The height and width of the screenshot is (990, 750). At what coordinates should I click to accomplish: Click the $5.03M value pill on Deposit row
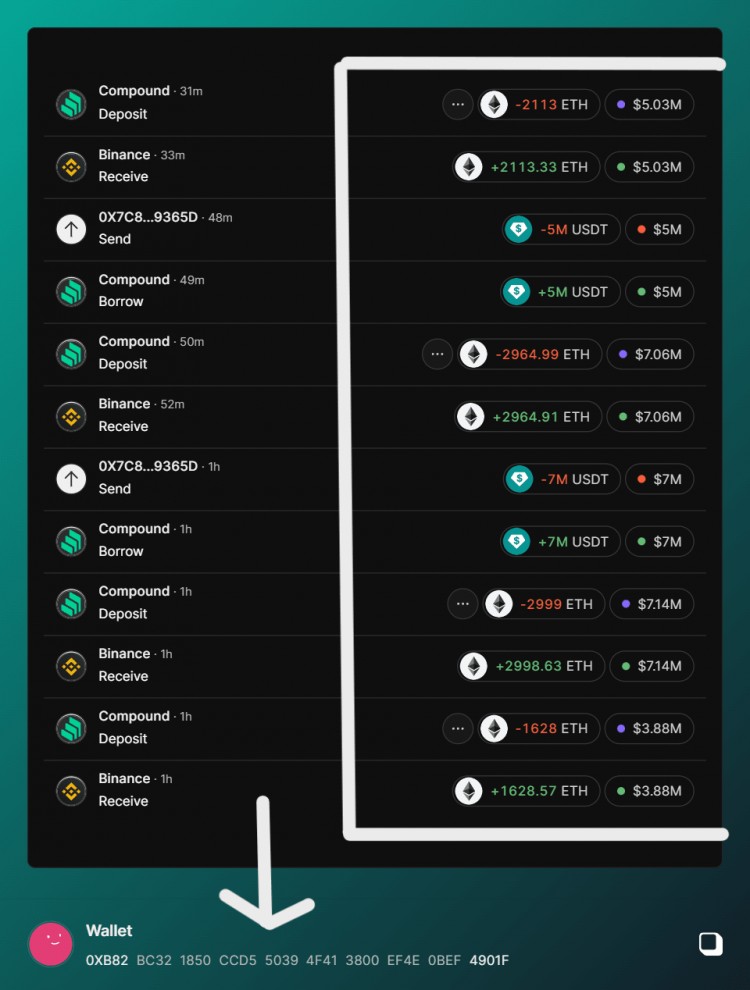[650, 104]
